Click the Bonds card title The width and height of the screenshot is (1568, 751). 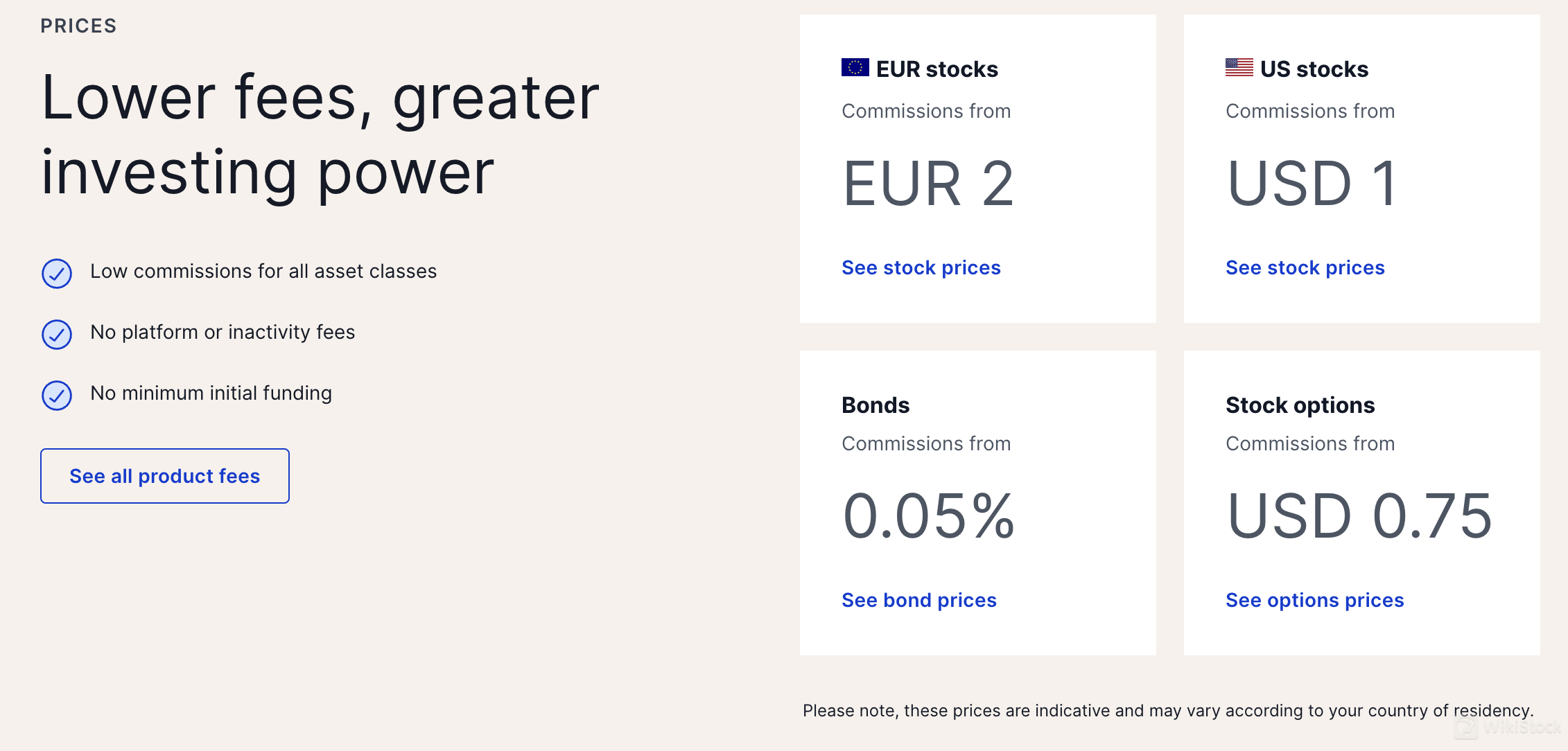(x=875, y=405)
